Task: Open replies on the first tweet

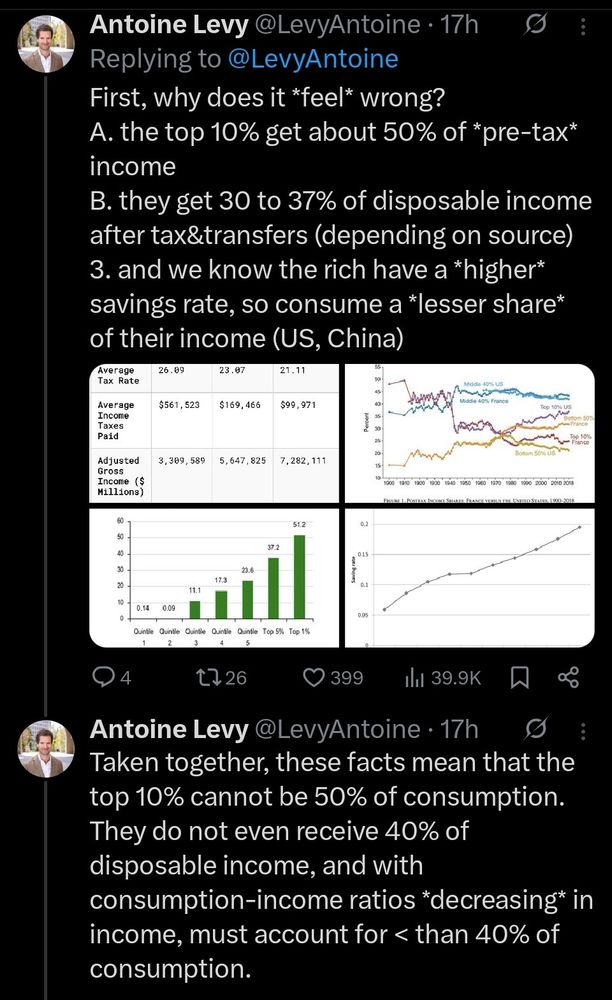Action: click(112, 677)
